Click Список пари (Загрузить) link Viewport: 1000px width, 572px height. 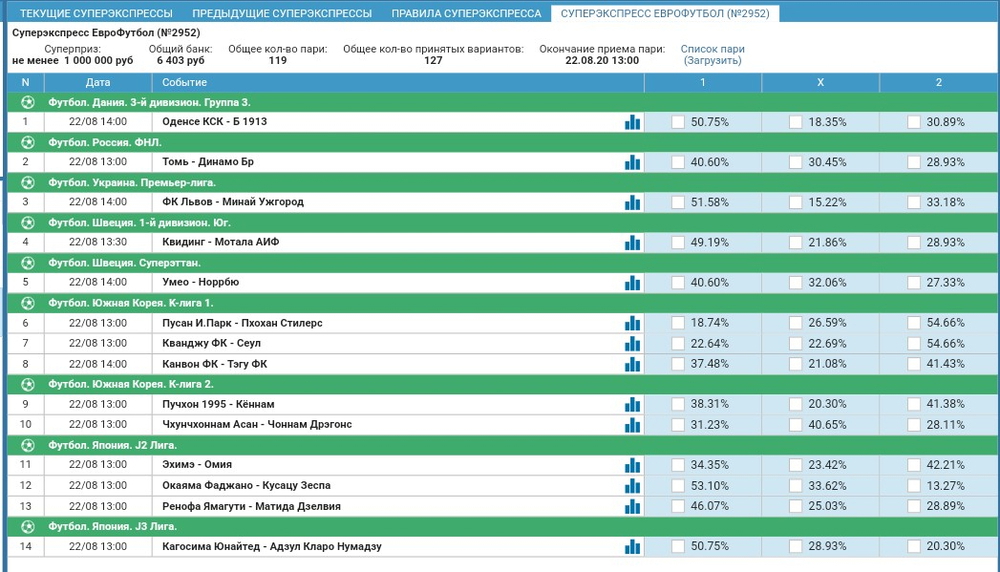click(x=712, y=54)
